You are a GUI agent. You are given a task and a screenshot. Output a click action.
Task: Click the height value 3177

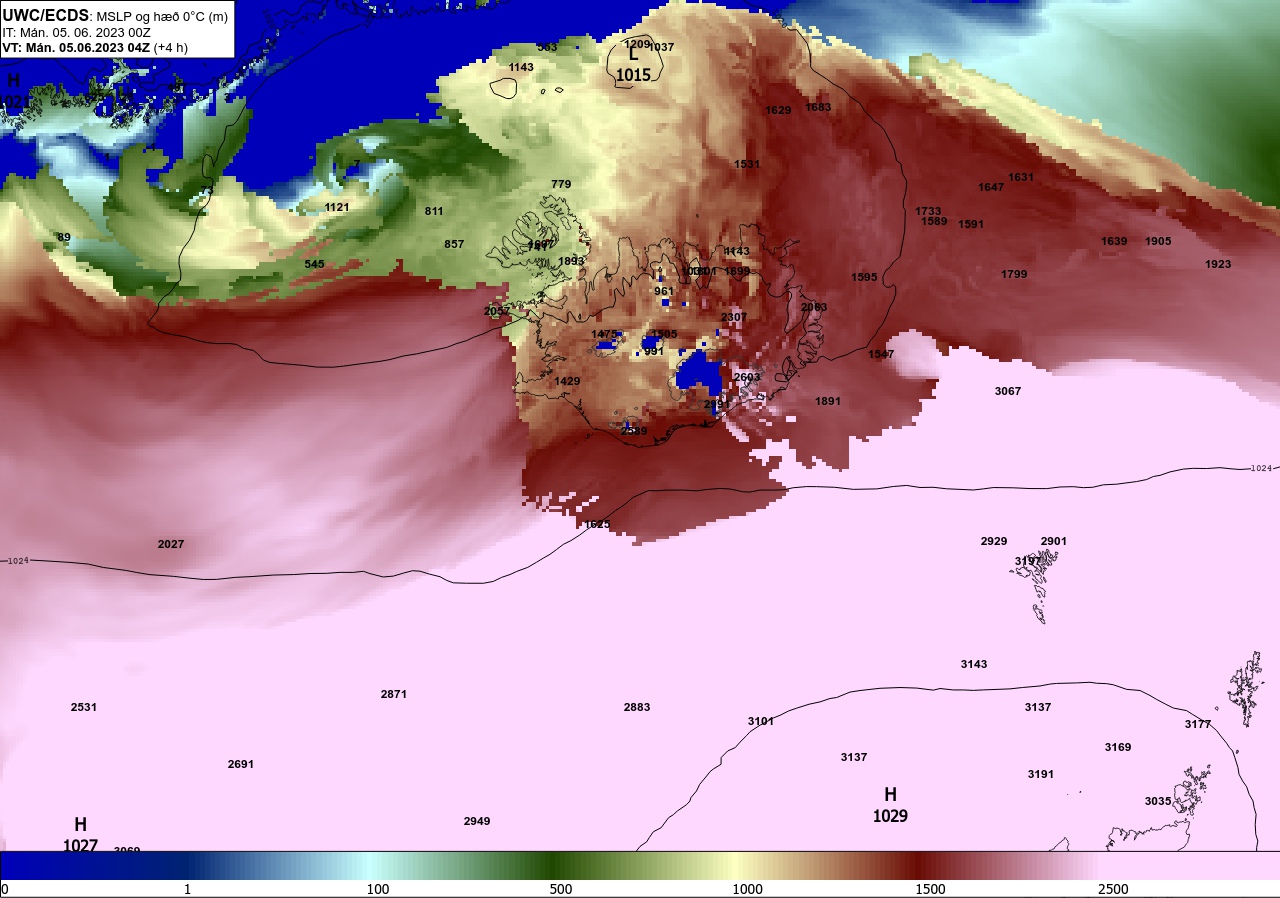pos(1198,724)
